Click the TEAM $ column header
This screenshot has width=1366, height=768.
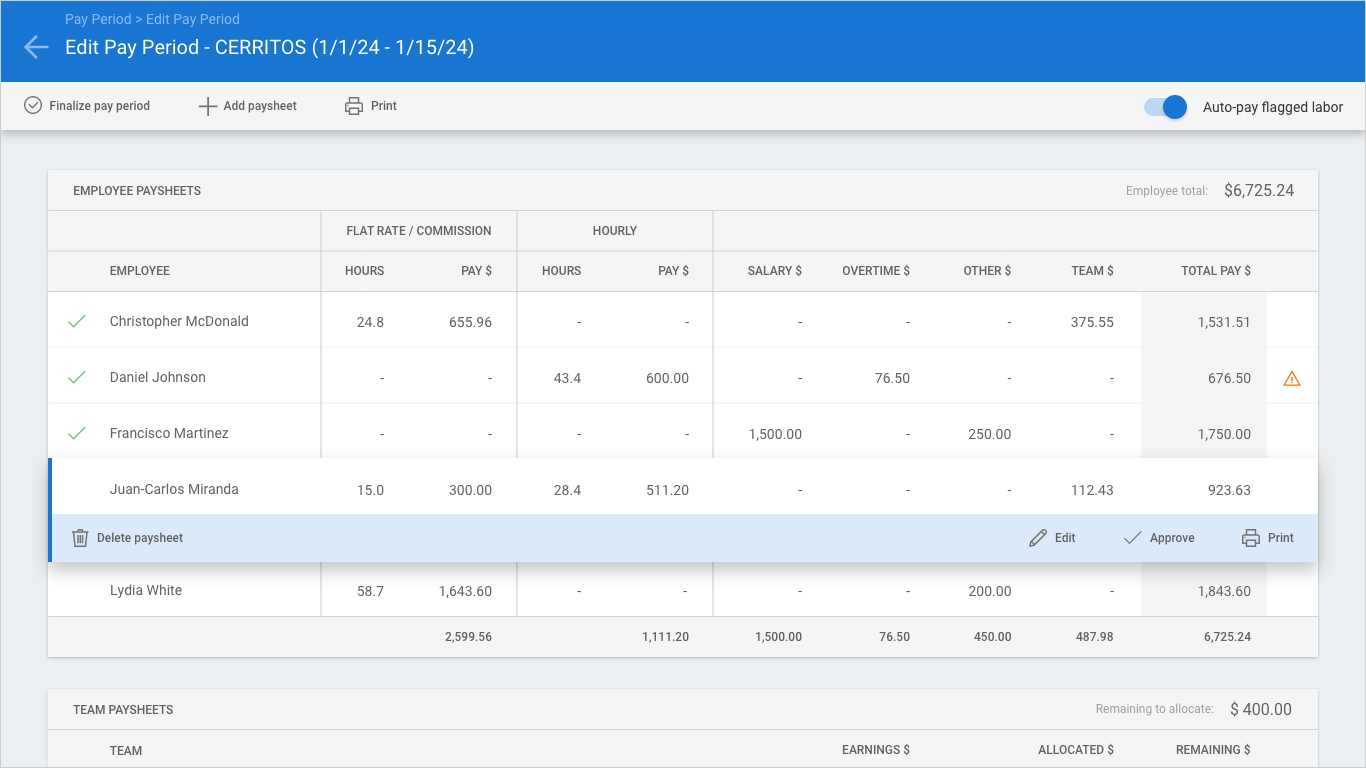point(1090,271)
